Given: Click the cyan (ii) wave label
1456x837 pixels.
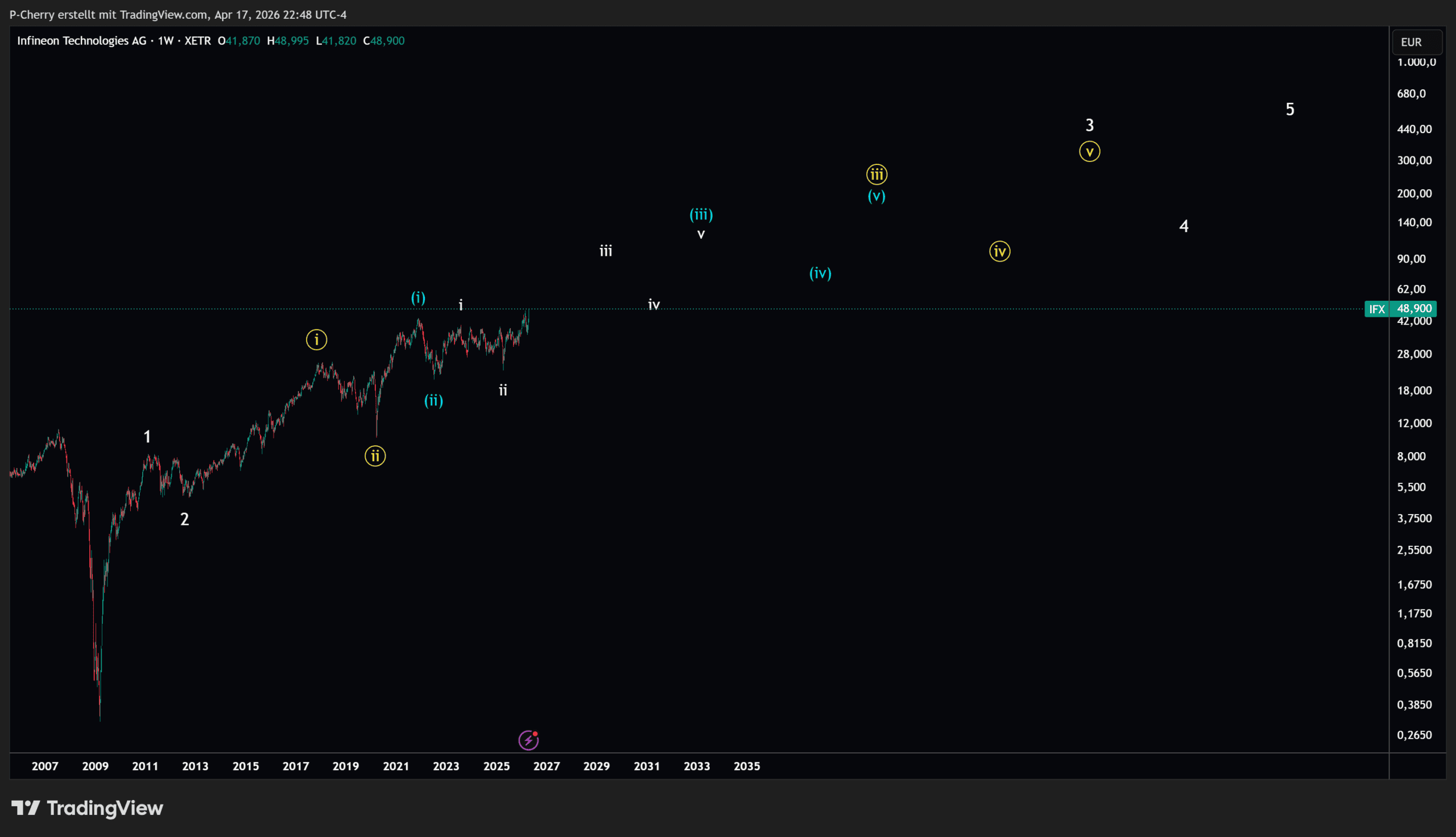Looking at the screenshot, I should pyautogui.click(x=433, y=401).
